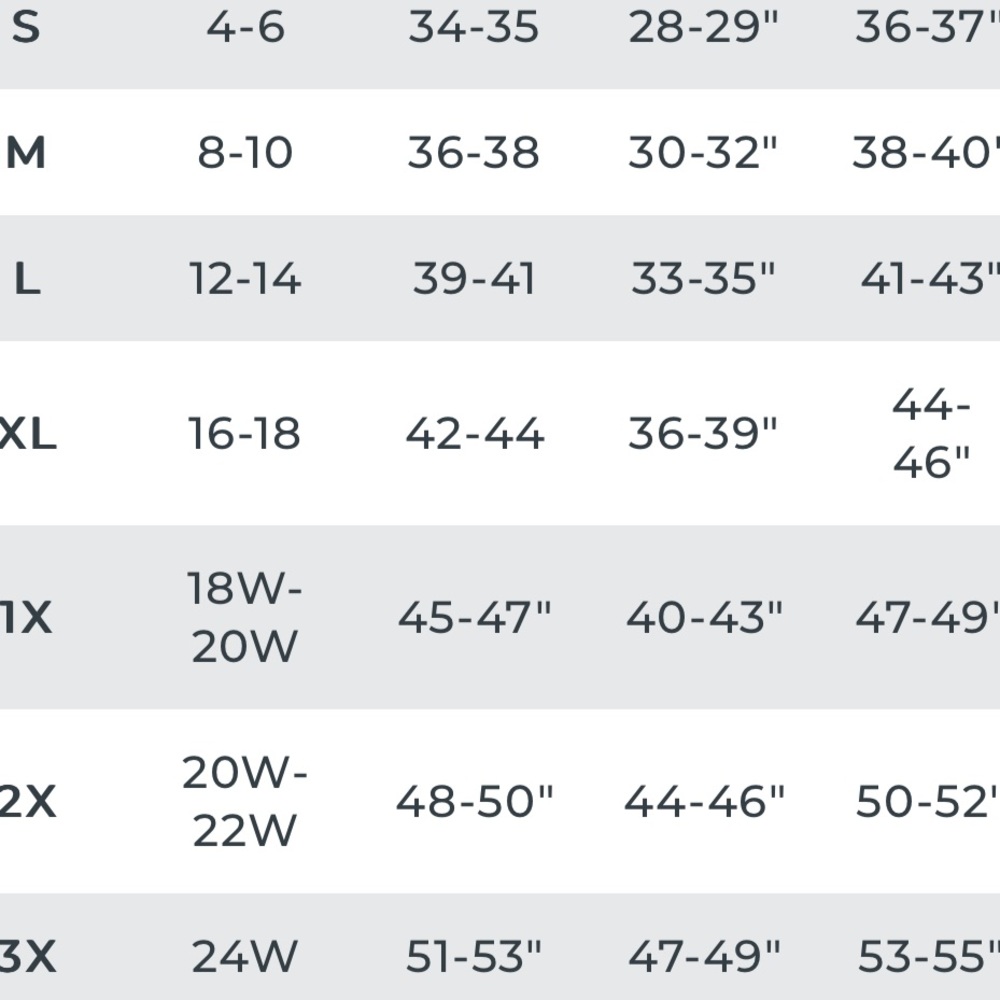Click the 39-41 measurement cell
The width and height of the screenshot is (1000, 1000).
click(x=474, y=280)
